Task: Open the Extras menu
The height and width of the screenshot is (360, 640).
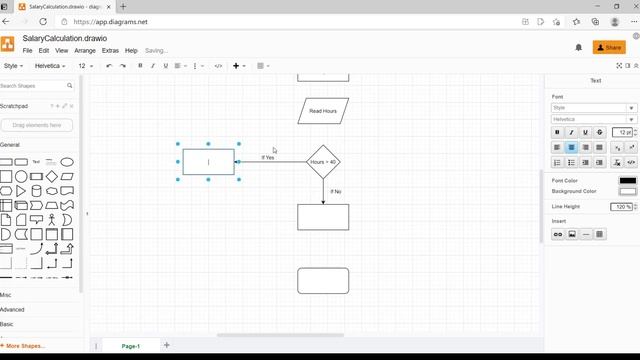Action: click(110, 51)
